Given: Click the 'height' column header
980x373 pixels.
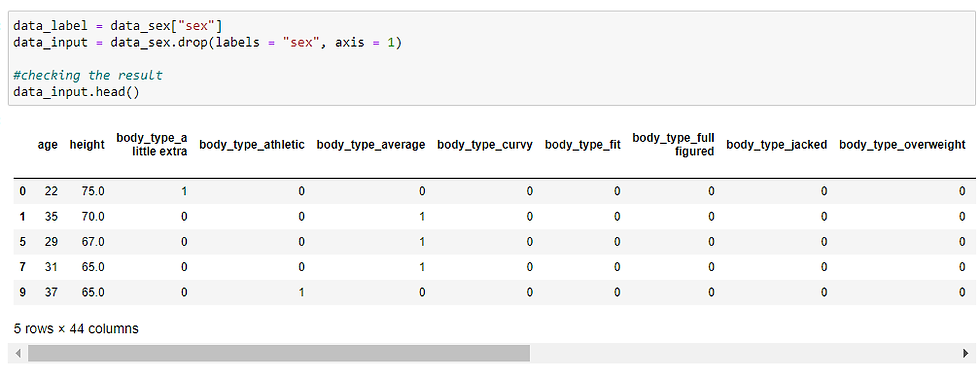Looking at the screenshot, I should (x=87, y=145).
